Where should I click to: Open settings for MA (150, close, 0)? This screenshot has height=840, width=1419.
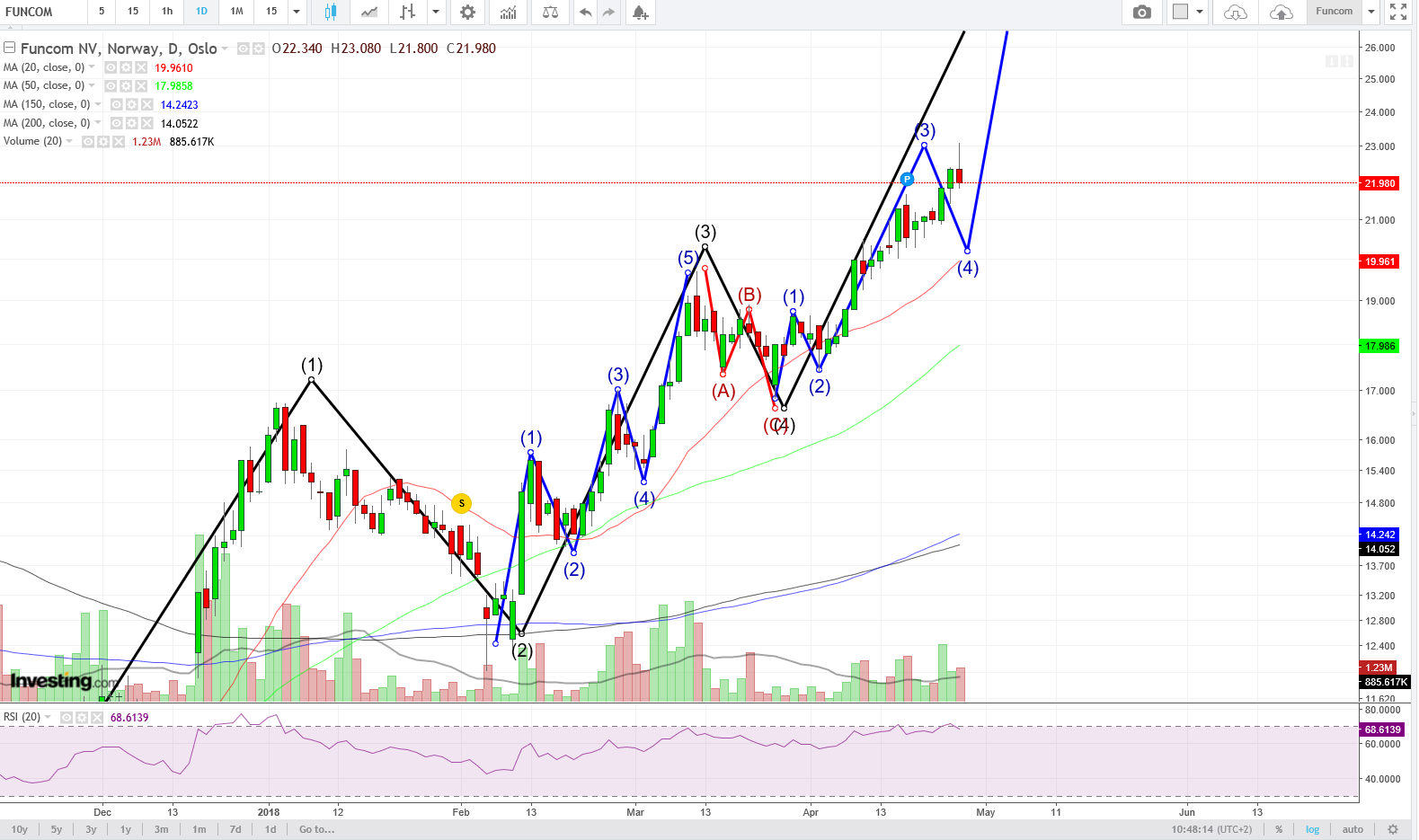pos(131,105)
